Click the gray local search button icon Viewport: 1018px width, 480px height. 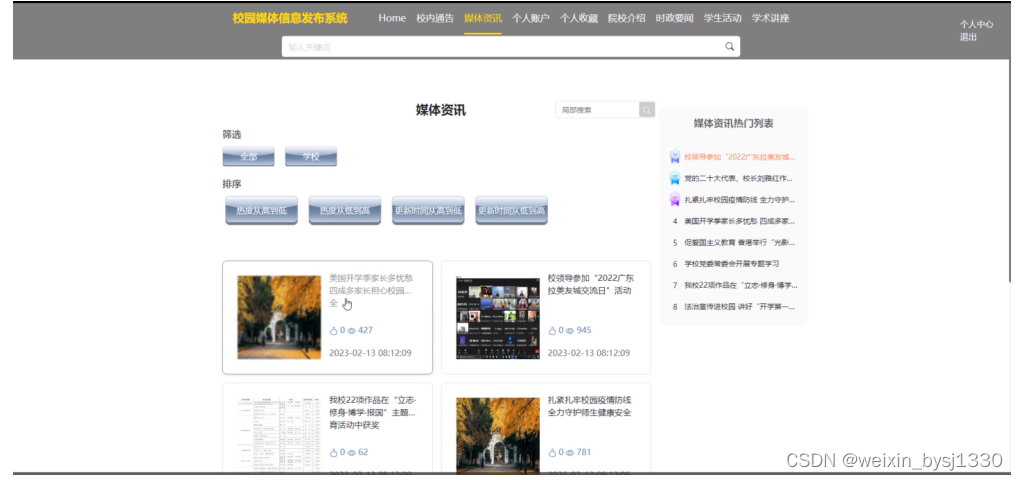click(647, 110)
